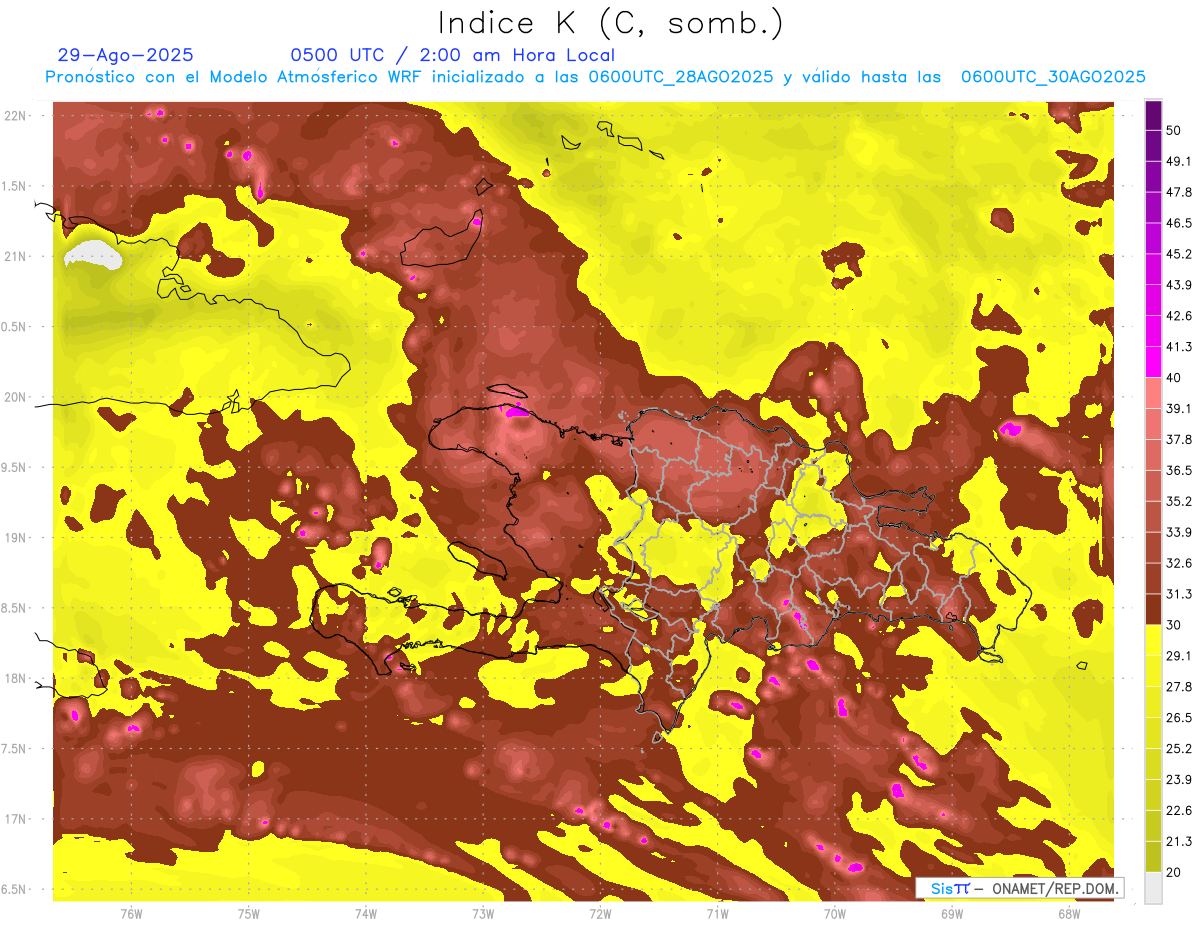1200x927 pixels.
Task: Click the legend value "33.9"
Action: [x=1179, y=532]
